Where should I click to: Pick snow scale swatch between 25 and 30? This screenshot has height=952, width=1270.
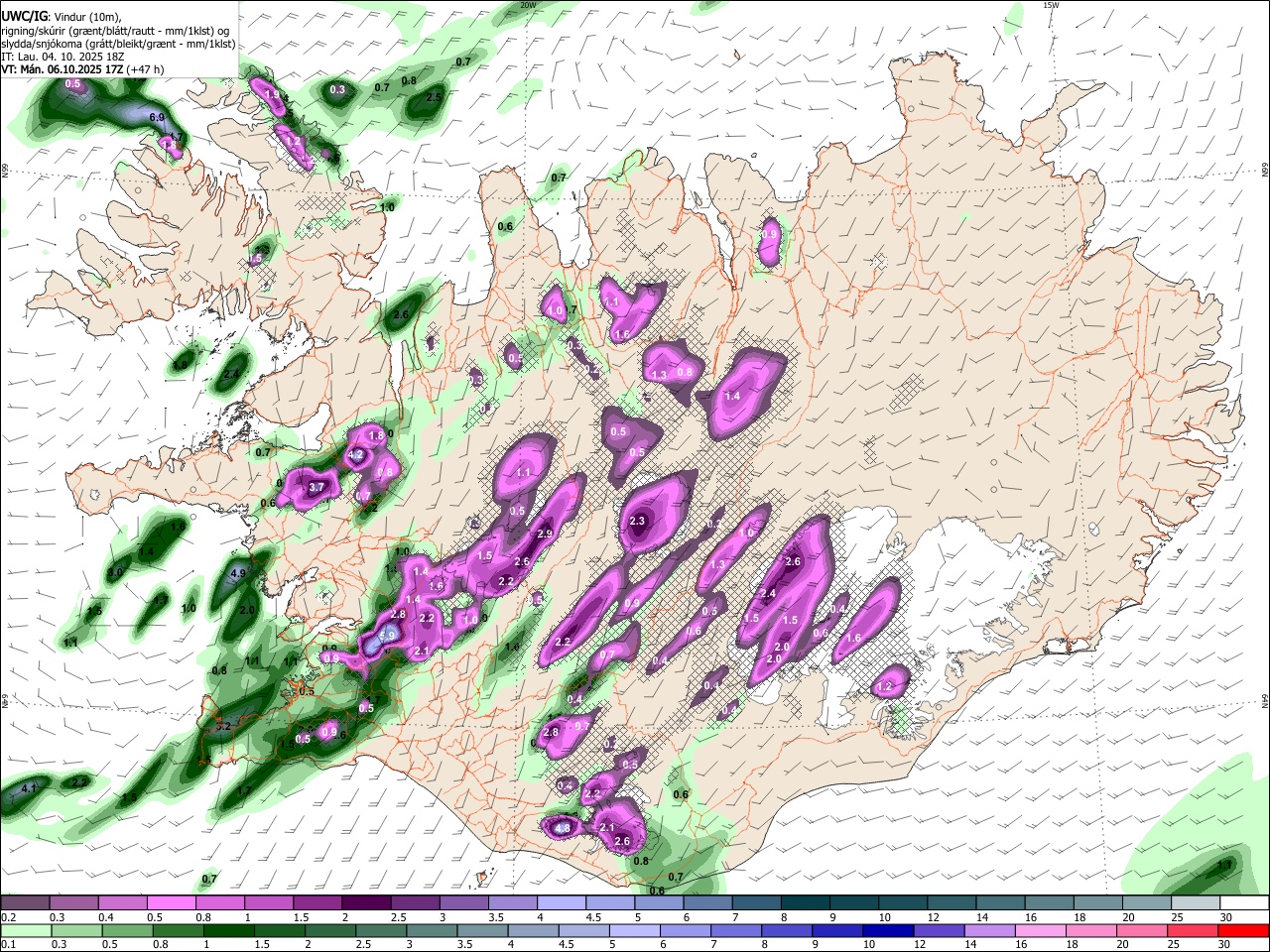click(1196, 903)
